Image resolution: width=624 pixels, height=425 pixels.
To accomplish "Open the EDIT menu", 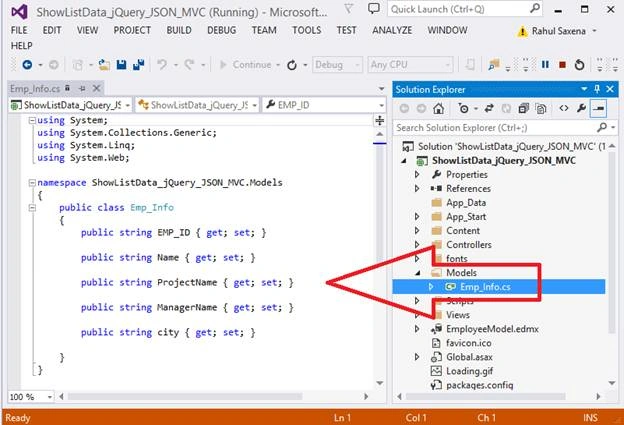I will pos(52,30).
